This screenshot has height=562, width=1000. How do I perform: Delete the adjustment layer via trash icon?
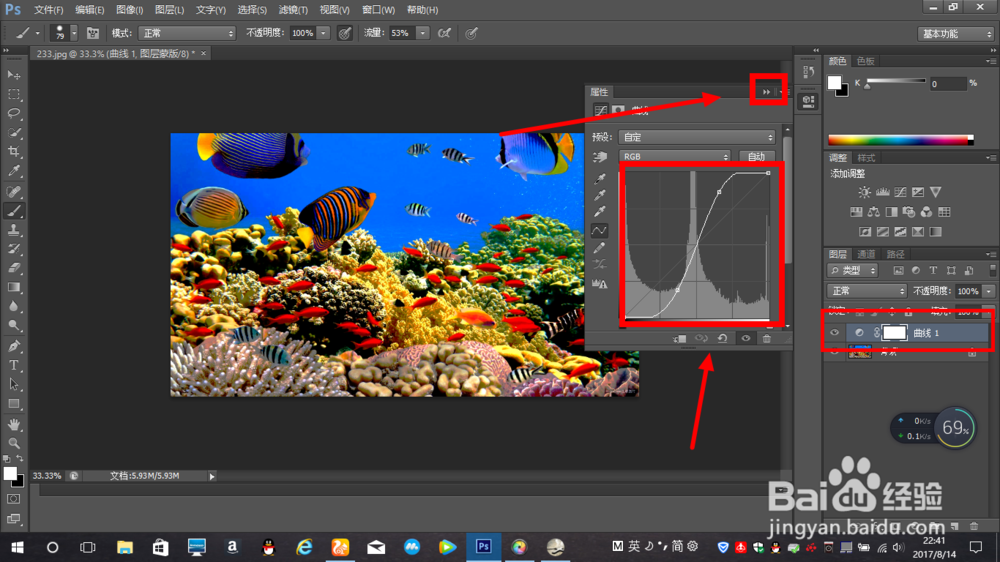[767, 339]
